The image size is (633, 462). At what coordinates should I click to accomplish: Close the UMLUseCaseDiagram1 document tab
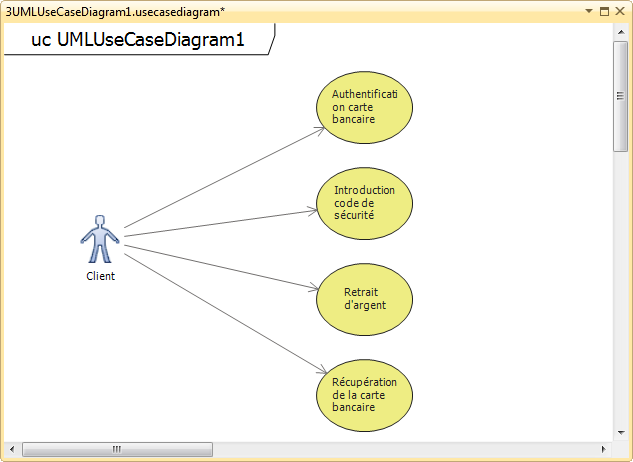[x=620, y=11]
